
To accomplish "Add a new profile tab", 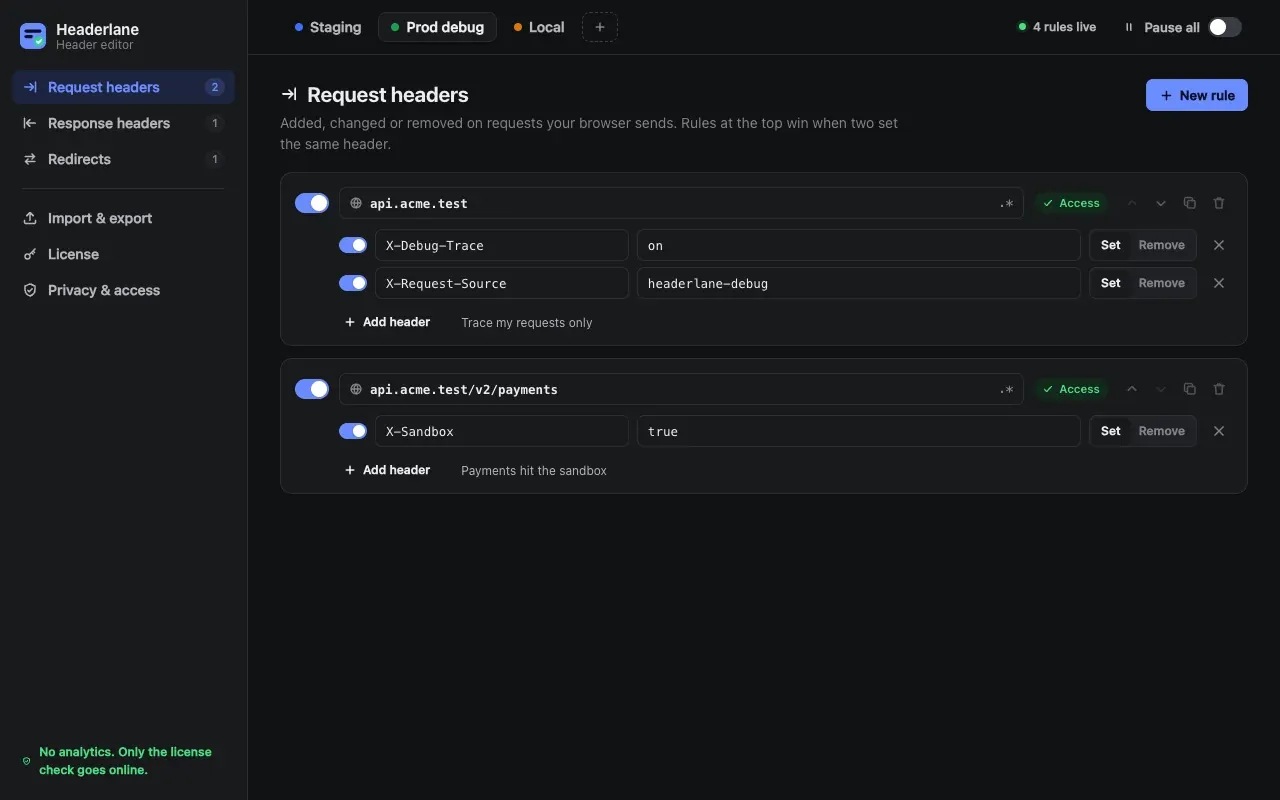I will click(x=600, y=27).
